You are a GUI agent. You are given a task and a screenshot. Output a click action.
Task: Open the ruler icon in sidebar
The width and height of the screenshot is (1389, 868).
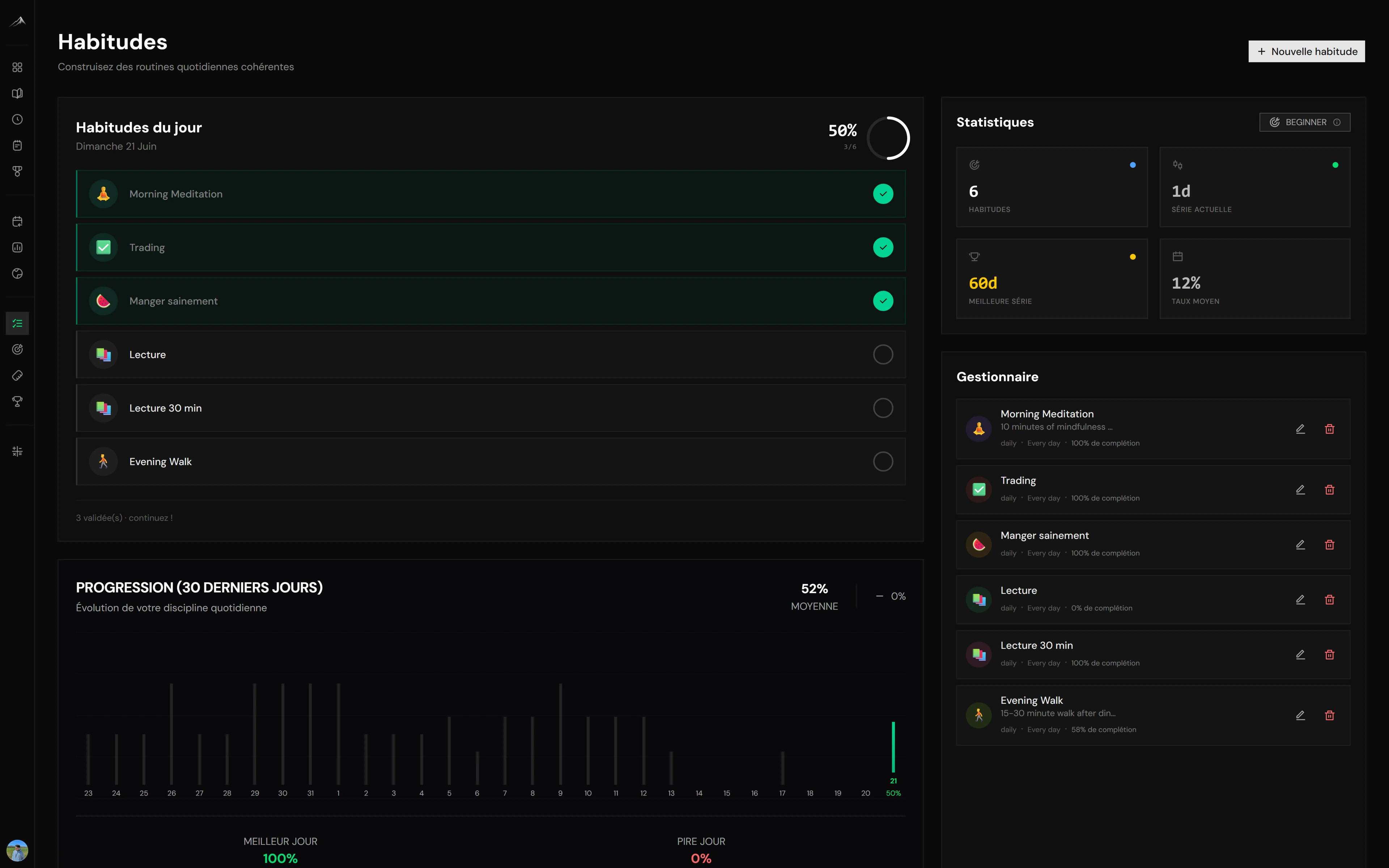(17, 375)
